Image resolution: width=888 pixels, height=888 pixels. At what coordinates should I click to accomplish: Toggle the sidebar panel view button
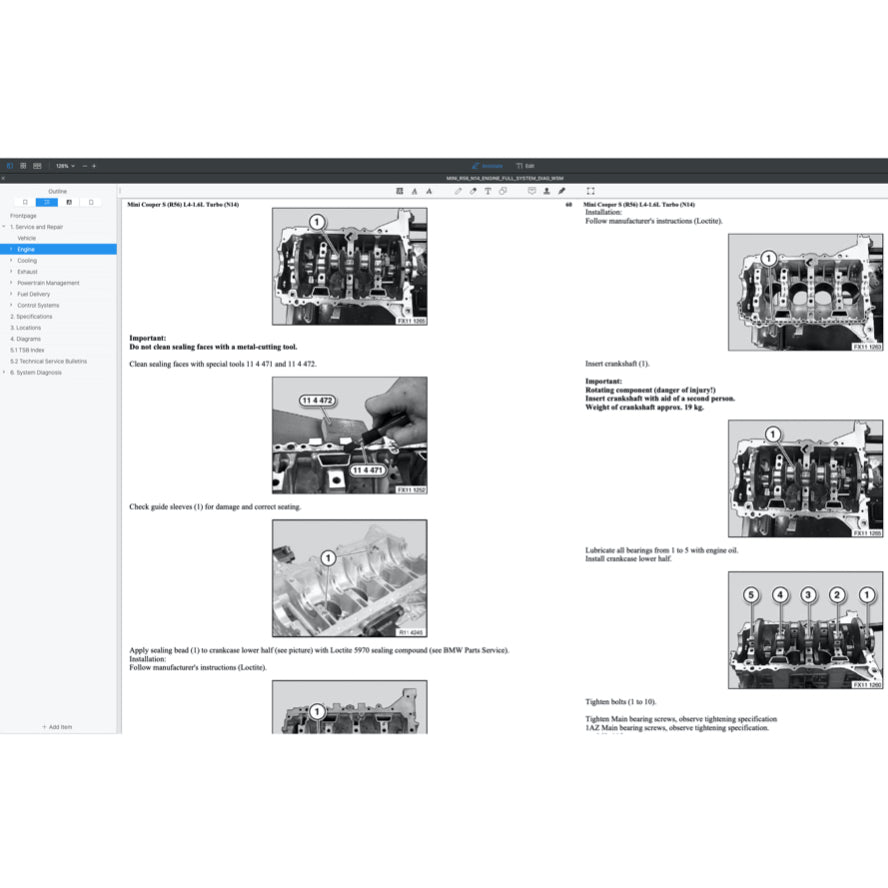pos(10,165)
